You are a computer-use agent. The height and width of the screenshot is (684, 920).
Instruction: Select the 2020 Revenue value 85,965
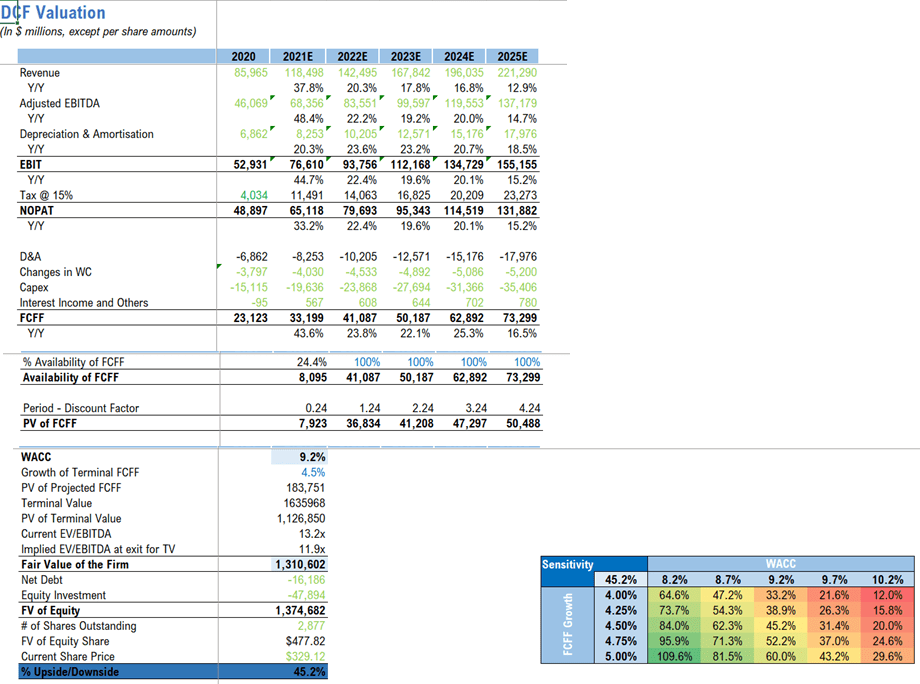(251, 73)
